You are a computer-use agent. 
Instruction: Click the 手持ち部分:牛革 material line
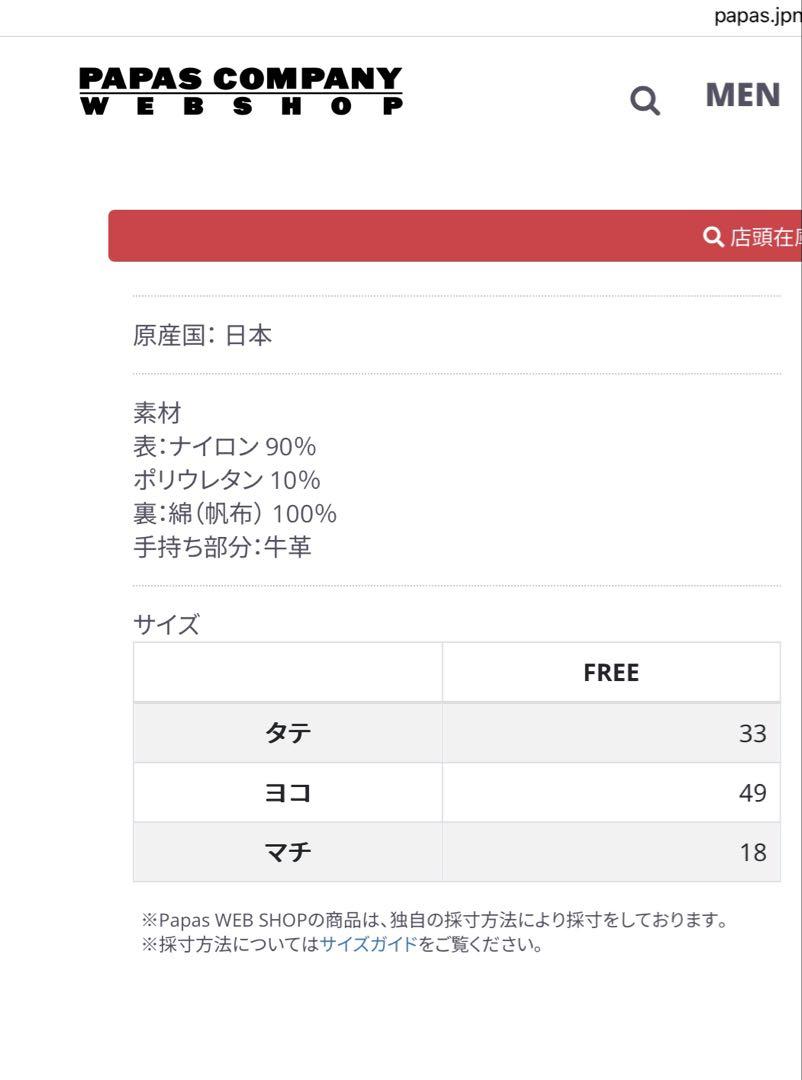[x=222, y=547]
